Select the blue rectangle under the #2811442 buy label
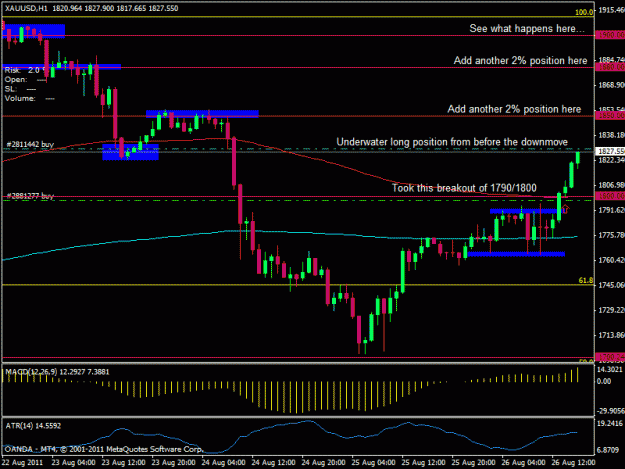Image resolution: width=625 pixels, height=469 pixels. [x=130, y=152]
